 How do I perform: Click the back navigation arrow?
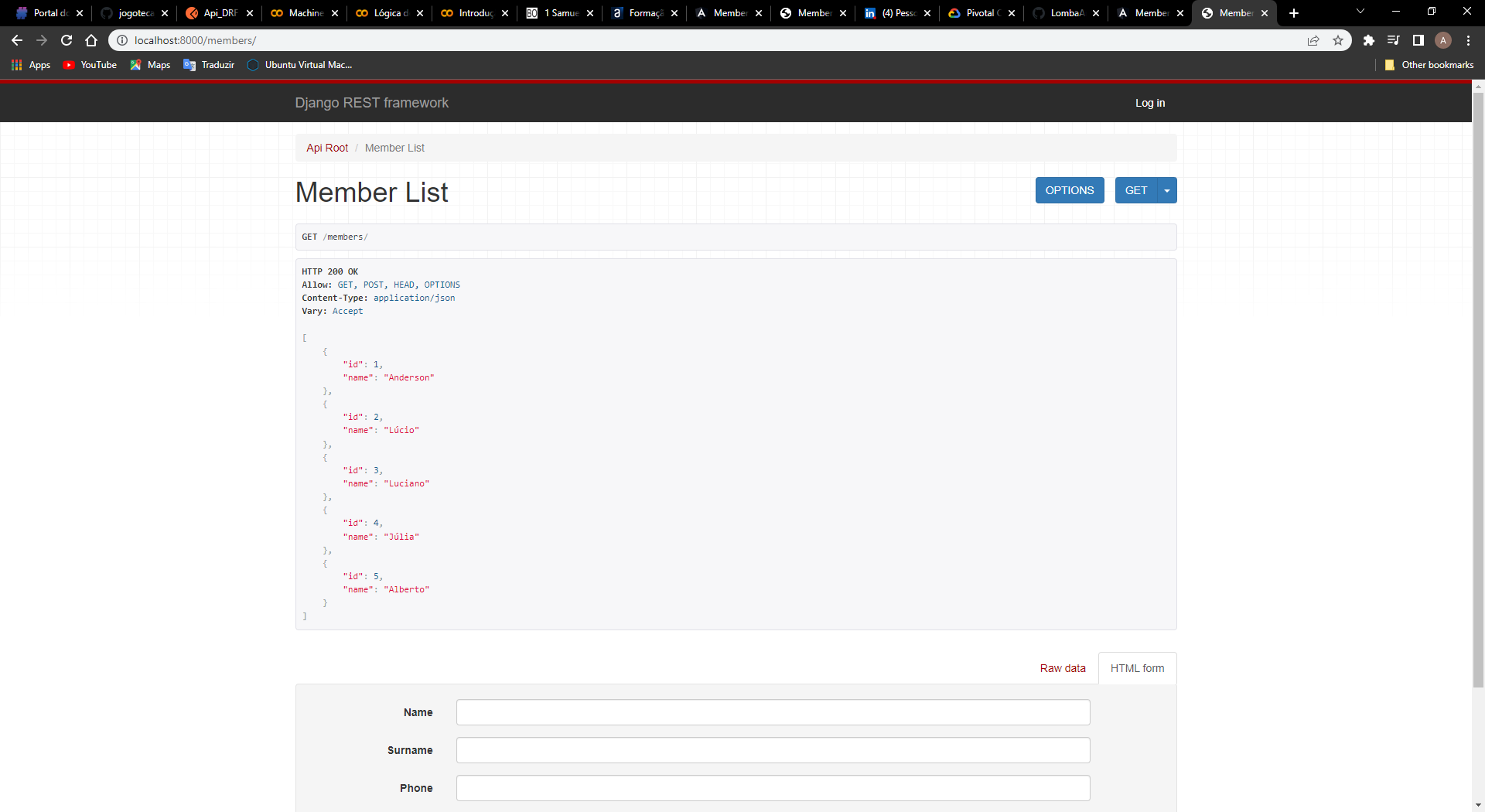click(16, 40)
